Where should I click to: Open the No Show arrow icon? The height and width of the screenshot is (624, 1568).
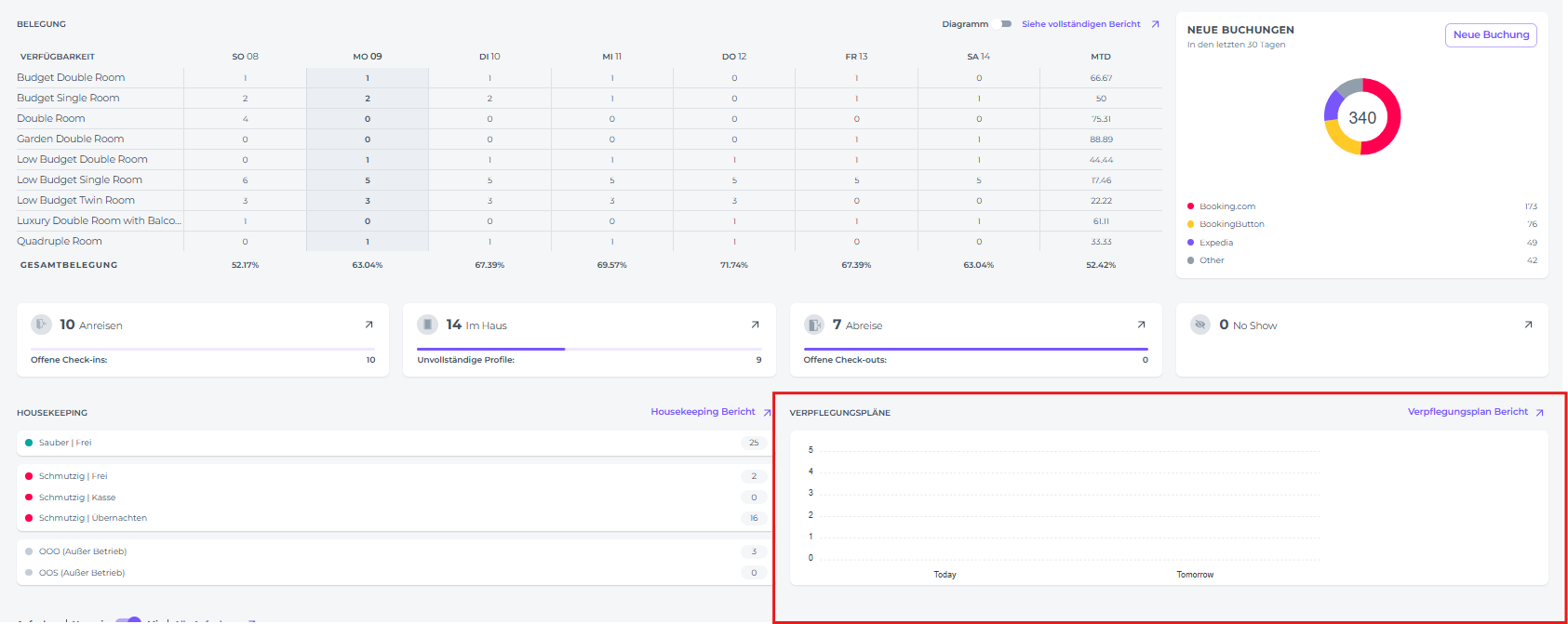[1527, 325]
